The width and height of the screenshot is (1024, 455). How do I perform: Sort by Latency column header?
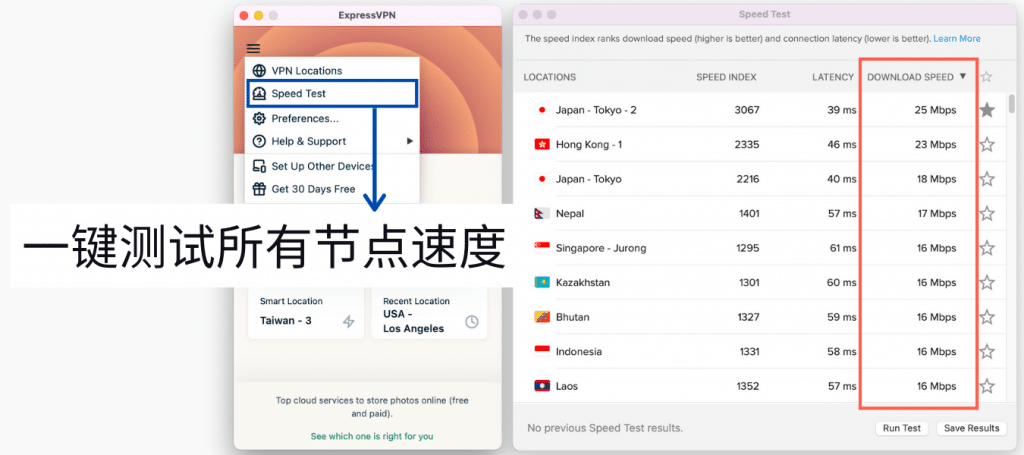point(833,77)
